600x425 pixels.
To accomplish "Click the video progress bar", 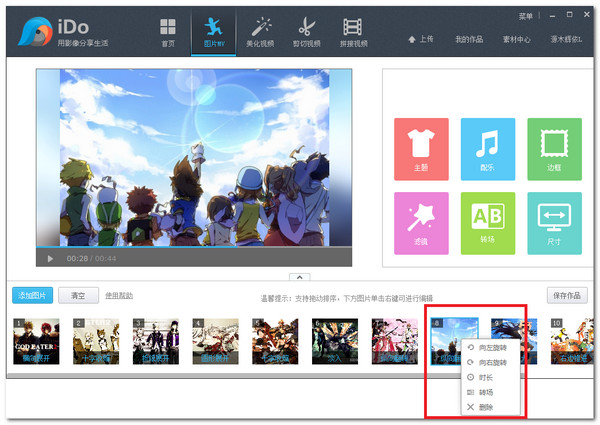I will click(x=194, y=247).
